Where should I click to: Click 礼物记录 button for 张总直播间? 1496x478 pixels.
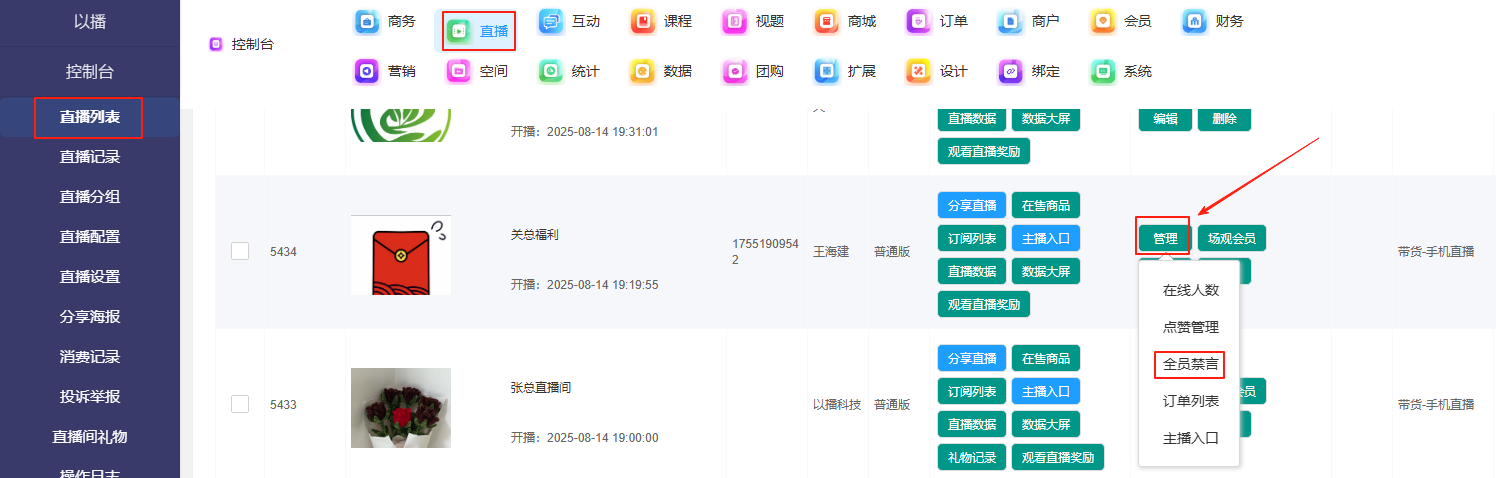pyautogui.click(x=971, y=458)
